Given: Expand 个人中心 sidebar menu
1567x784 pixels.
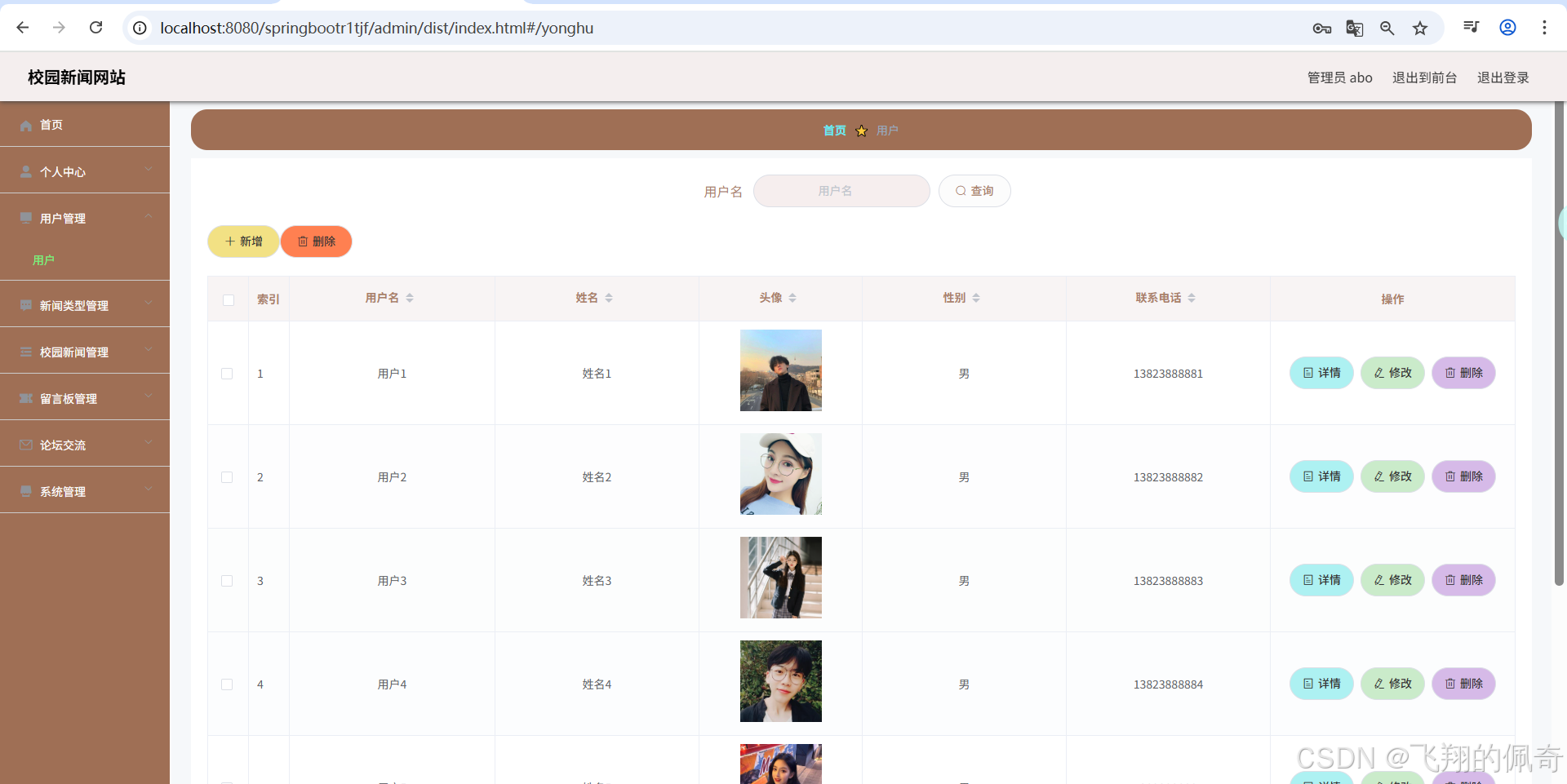Looking at the screenshot, I should (x=85, y=171).
